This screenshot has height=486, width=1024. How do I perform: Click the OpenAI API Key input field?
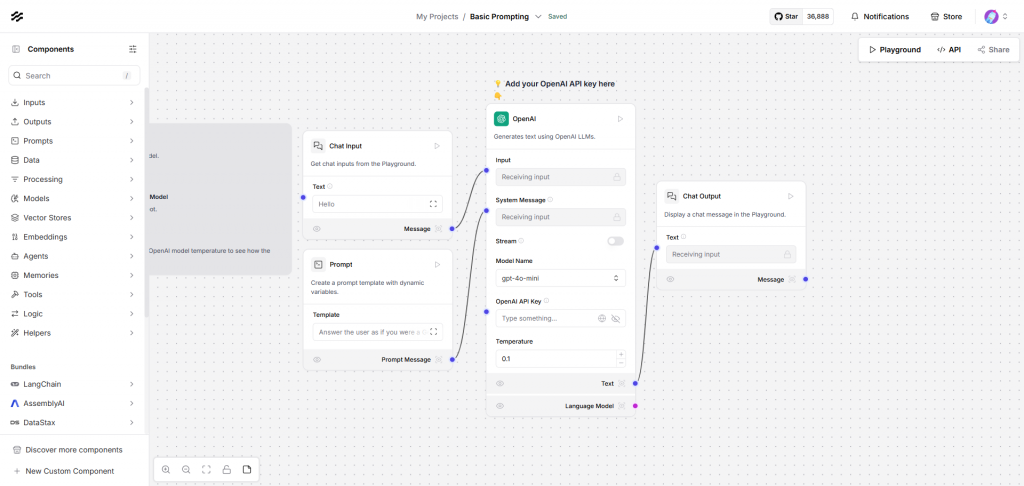pos(560,319)
